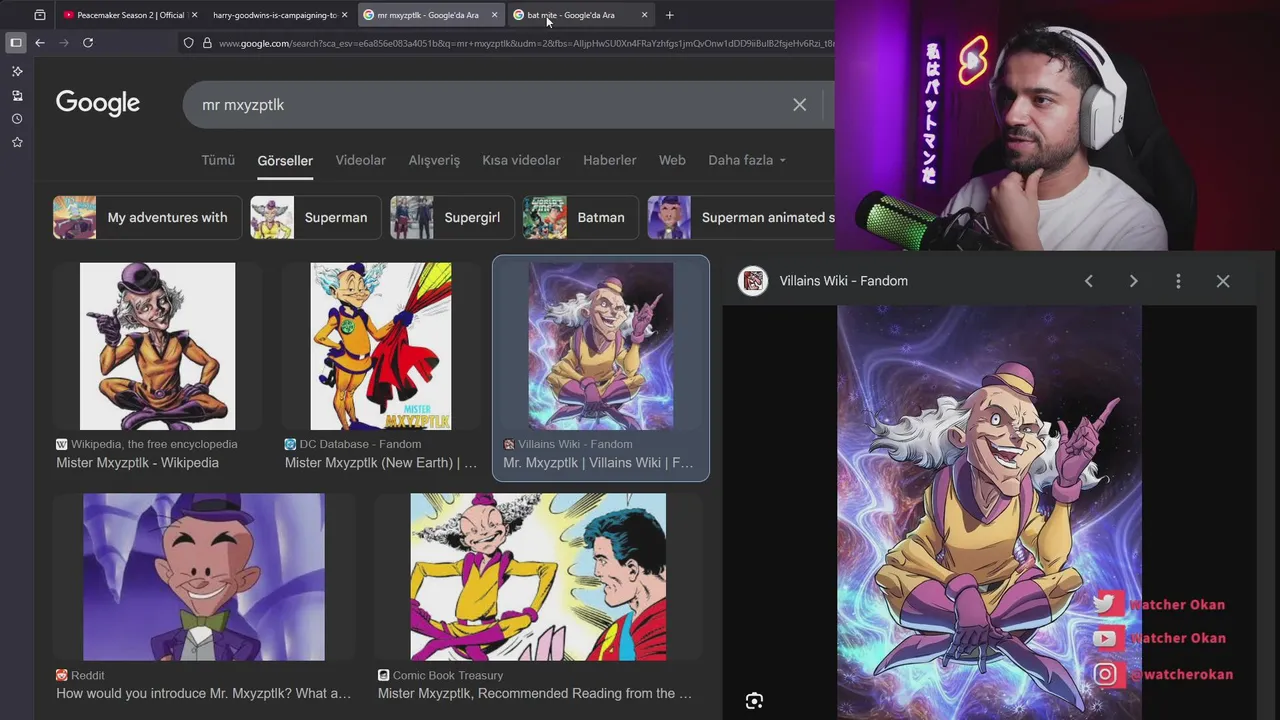Open the AI sparkle sidebar tool
1280x720 pixels.
[x=17, y=72]
